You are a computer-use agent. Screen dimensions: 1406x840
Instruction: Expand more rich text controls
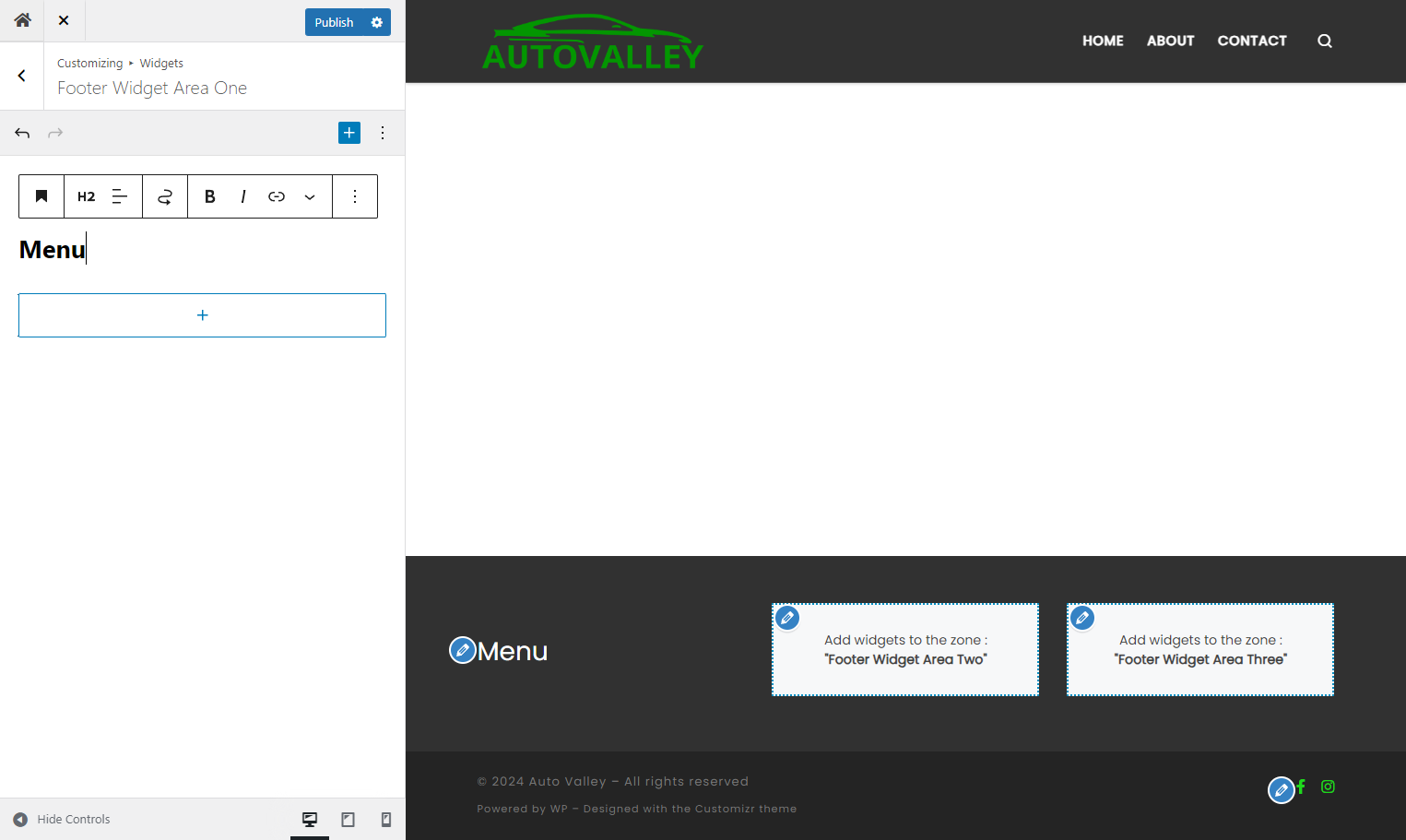(x=310, y=196)
